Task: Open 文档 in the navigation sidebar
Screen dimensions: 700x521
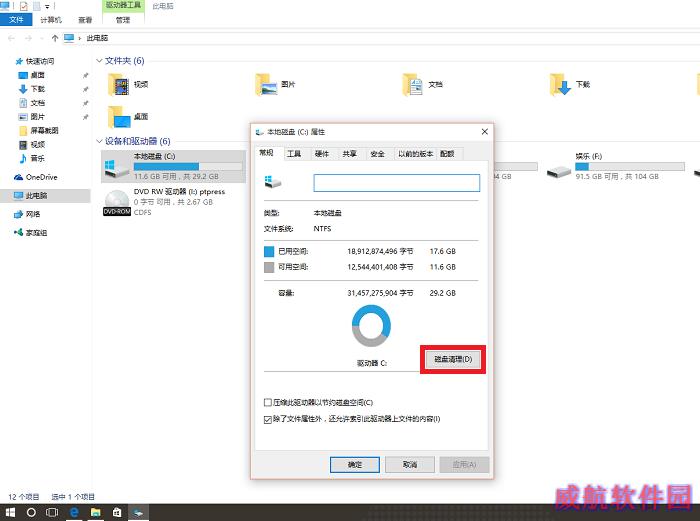Action: tap(38, 103)
